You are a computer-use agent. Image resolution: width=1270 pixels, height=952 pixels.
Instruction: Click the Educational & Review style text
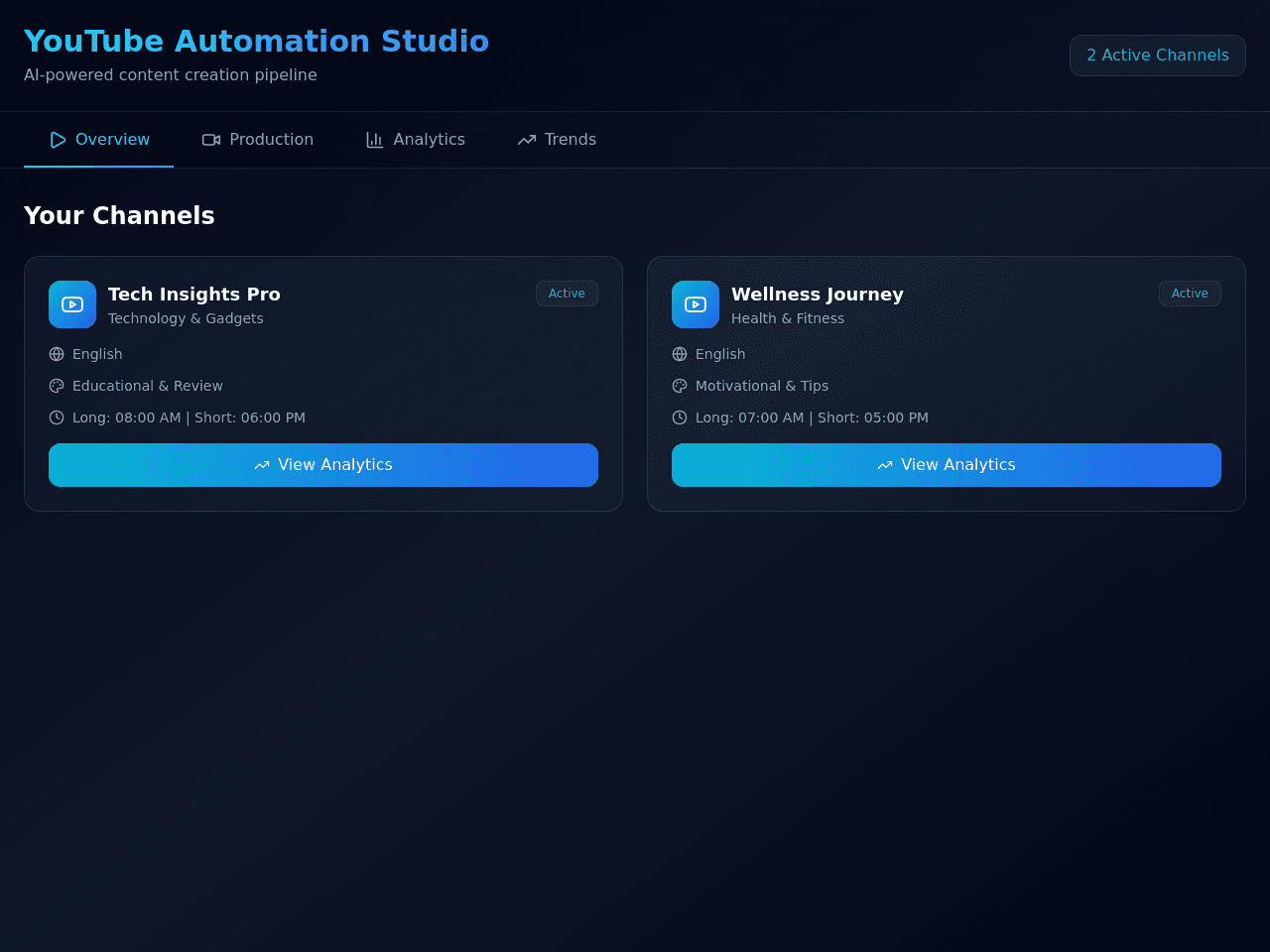pyautogui.click(x=148, y=386)
